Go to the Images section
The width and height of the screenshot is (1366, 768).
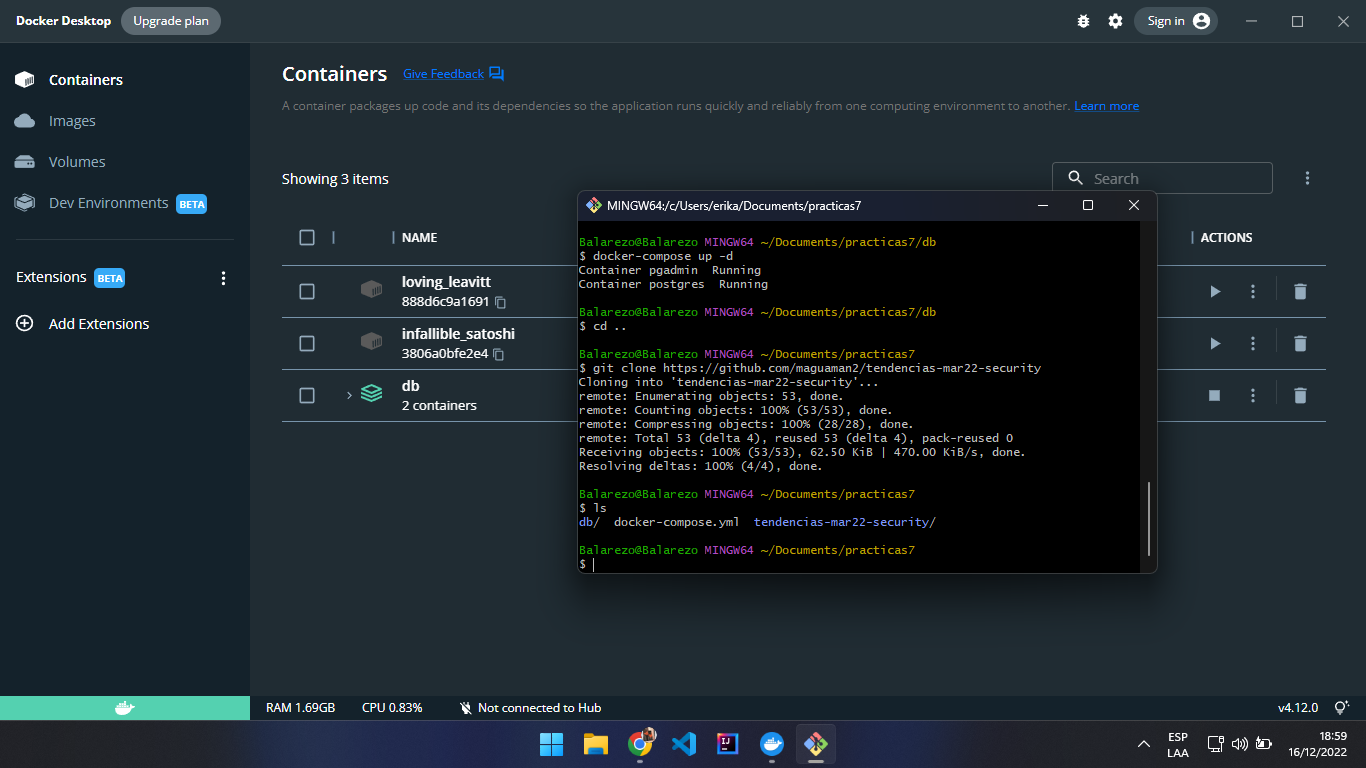[71, 120]
